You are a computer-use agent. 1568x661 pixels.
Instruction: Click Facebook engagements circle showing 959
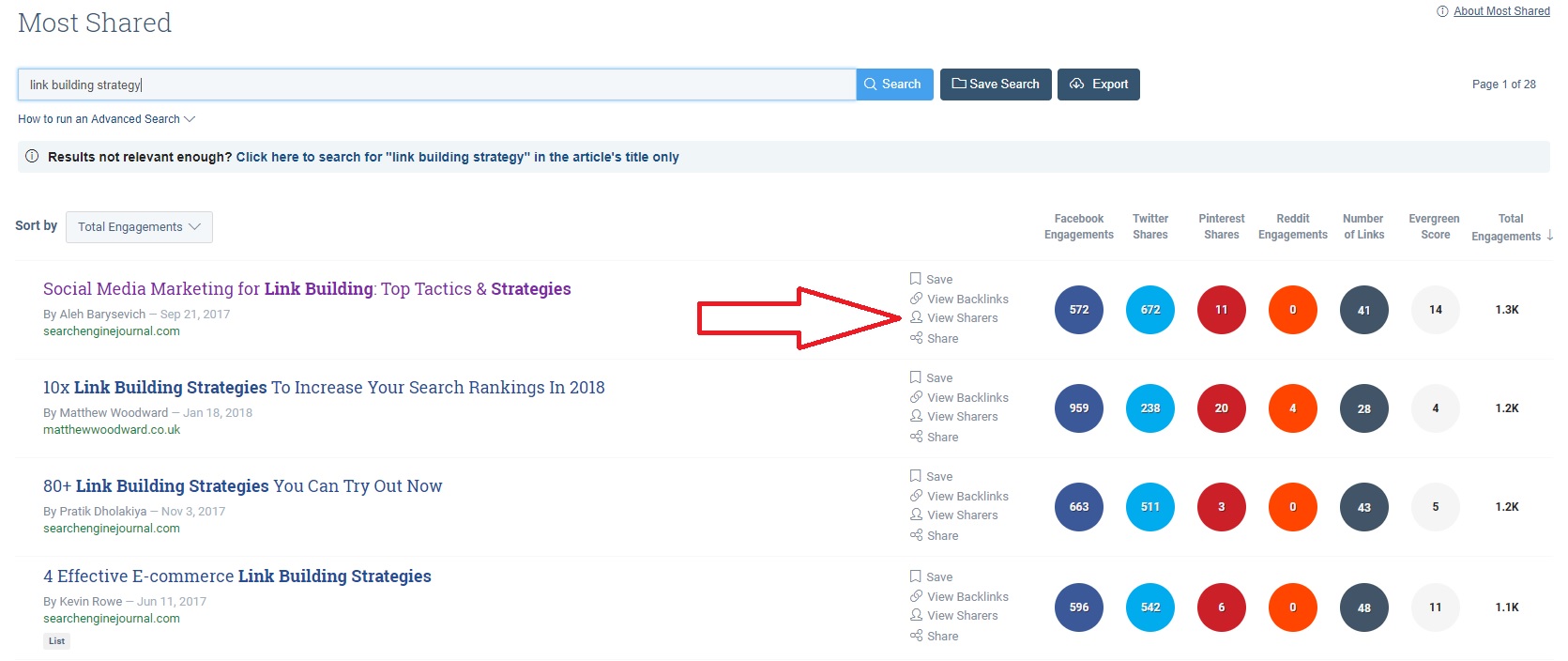1079,408
